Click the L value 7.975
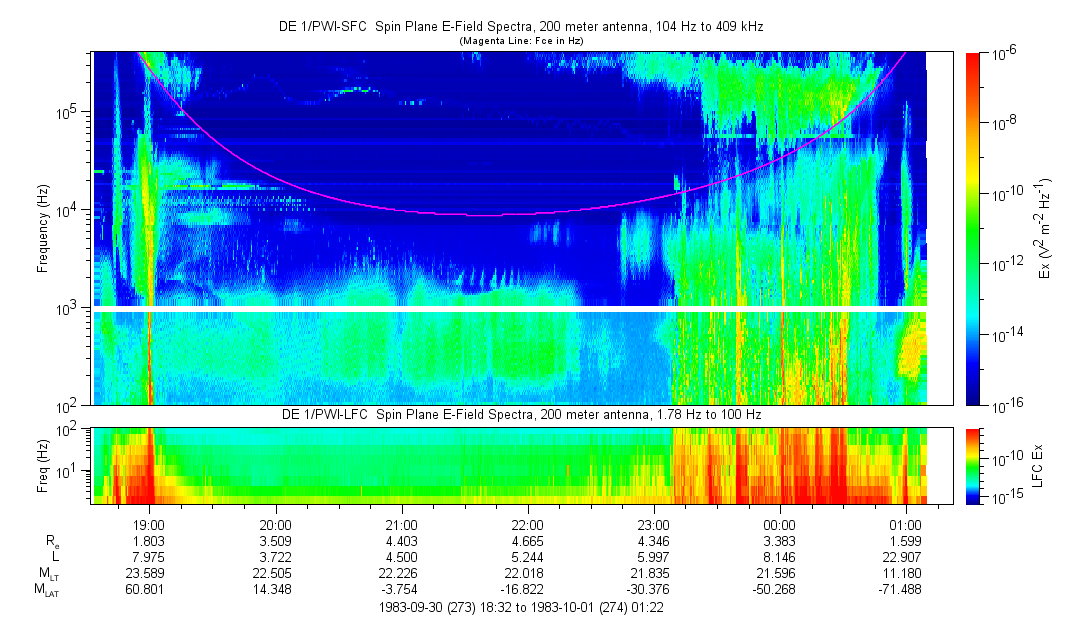Screen dimensions: 1083x620 [x=149, y=557]
